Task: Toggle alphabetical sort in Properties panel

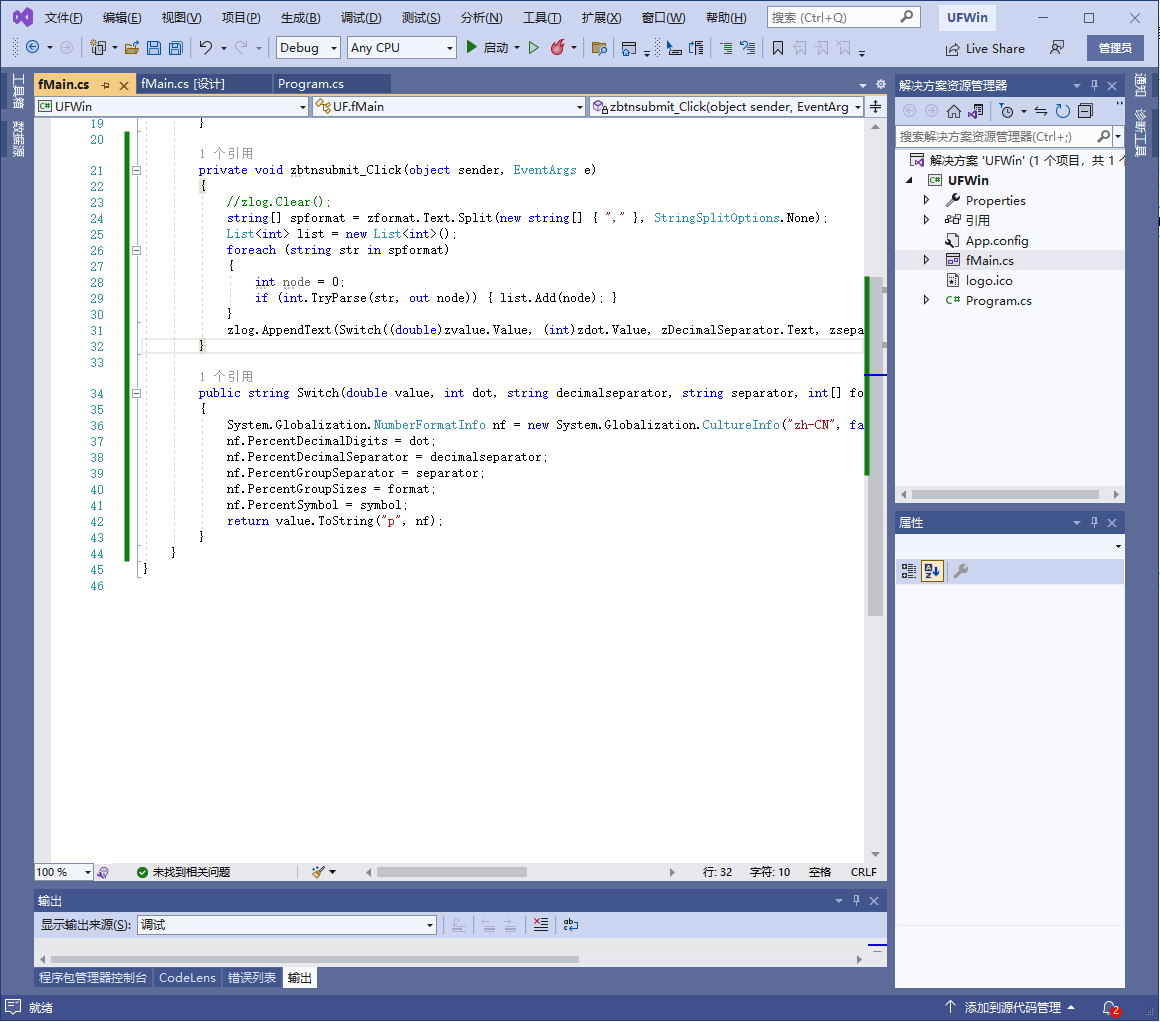Action: (932, 571)
